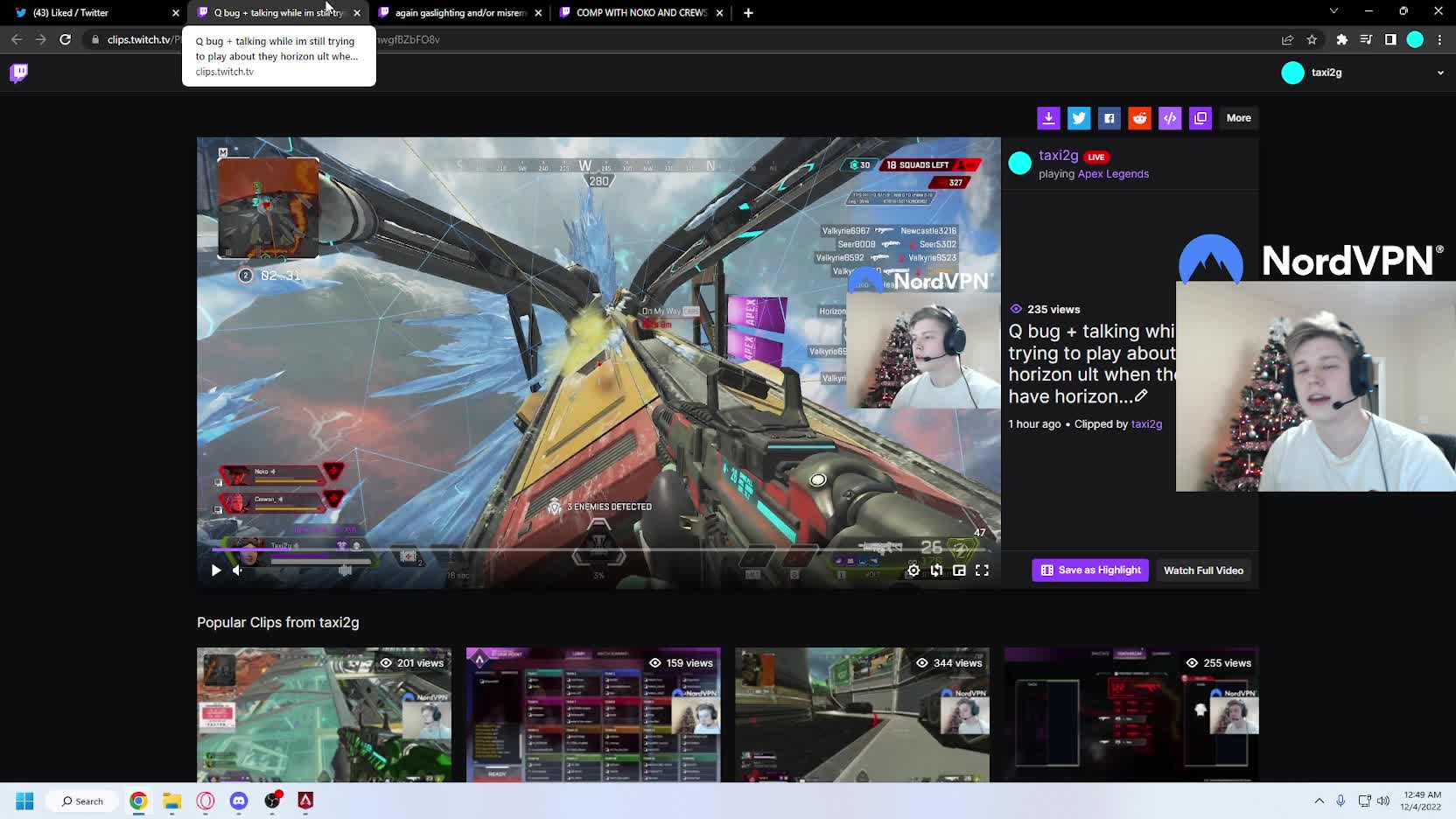Viewport: 1456px width, 819px height.
Task: Open the Chrome profile avatar
Action: tap(1415, 39)
